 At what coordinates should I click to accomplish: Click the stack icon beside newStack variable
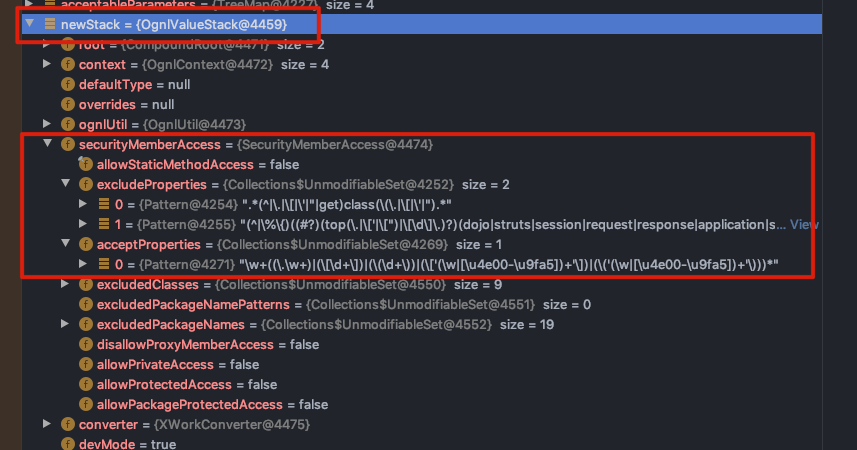[49, 24]
